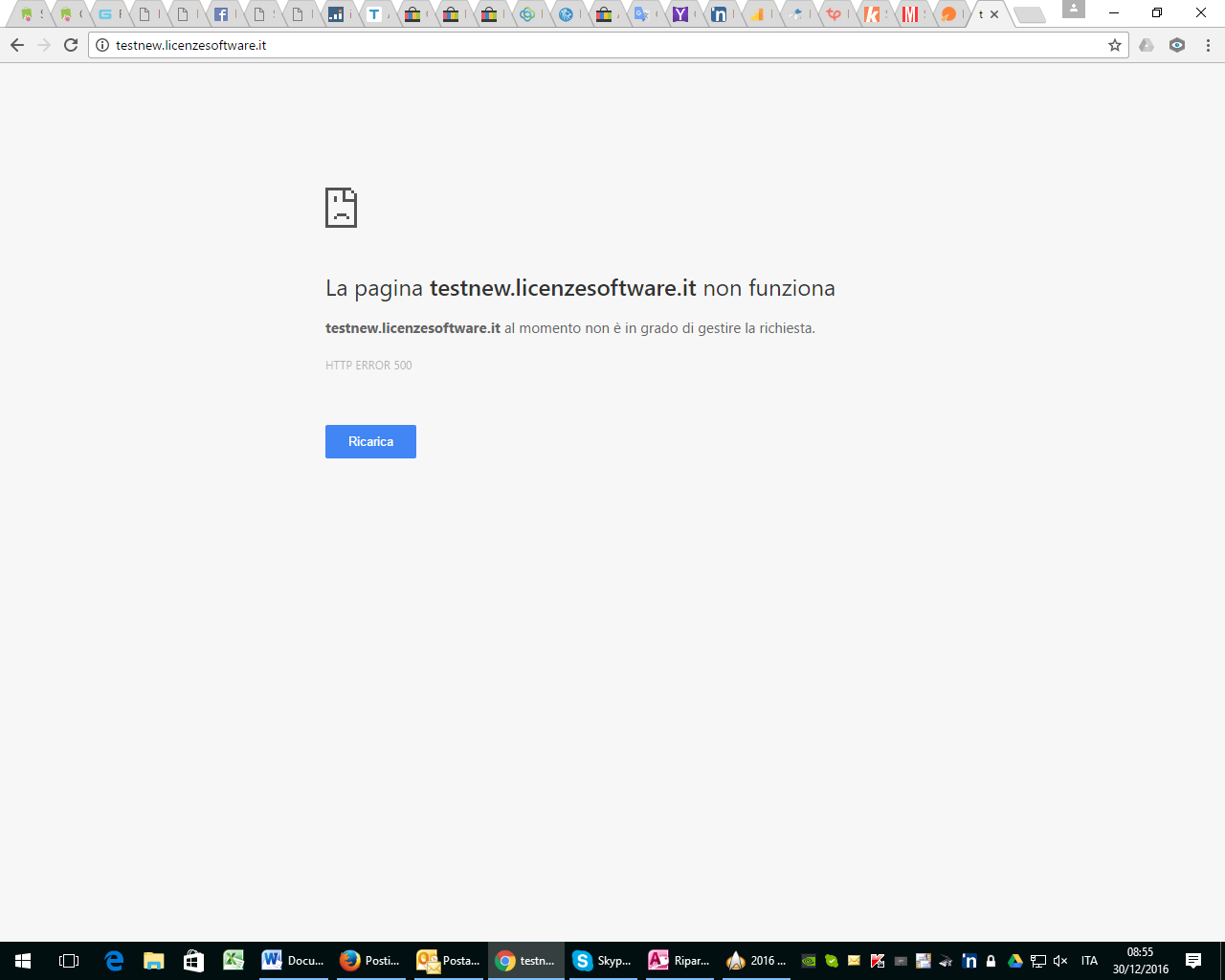This screenshot has width=1225, height=980.
Task: Switch to the Google Translate tab
Action: tap(642, 14)
